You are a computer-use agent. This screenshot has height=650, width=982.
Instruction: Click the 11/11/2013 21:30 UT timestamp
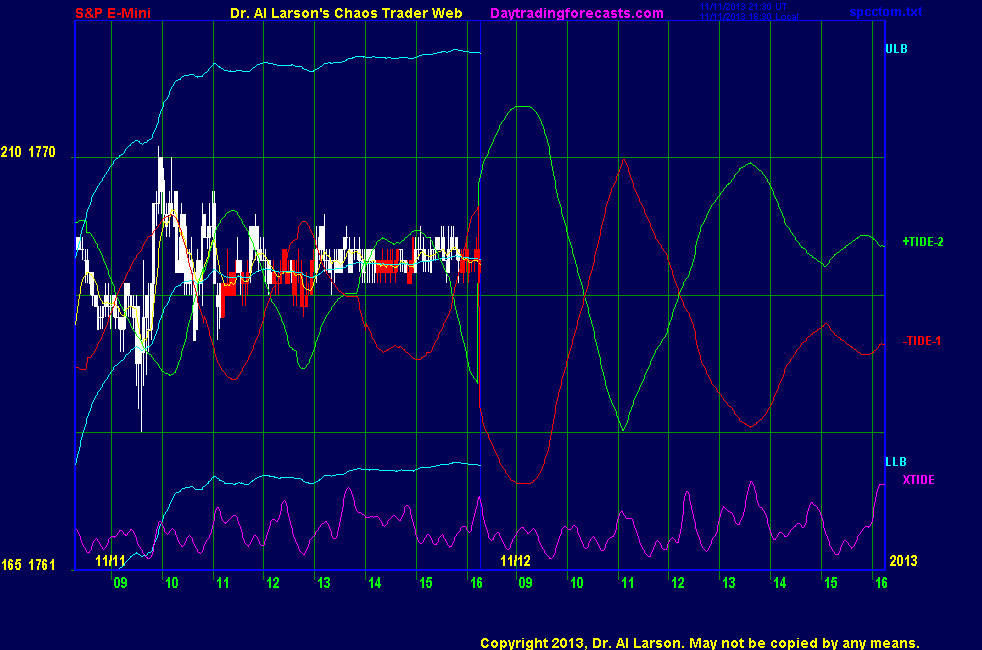click(743, 7)
